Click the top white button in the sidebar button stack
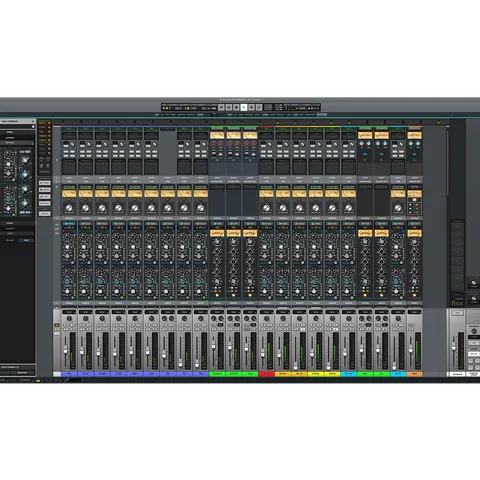 pos(45,183)
